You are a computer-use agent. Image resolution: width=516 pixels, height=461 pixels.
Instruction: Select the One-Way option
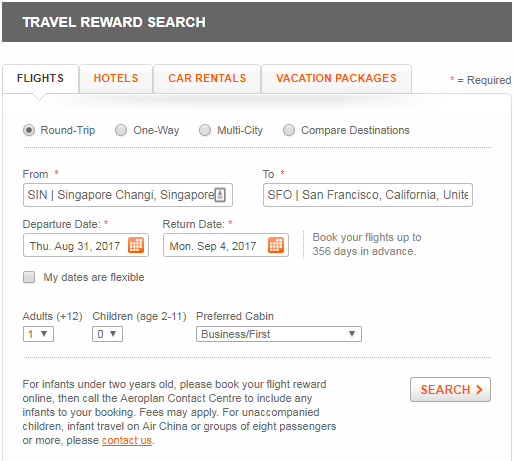click(121, 130)
